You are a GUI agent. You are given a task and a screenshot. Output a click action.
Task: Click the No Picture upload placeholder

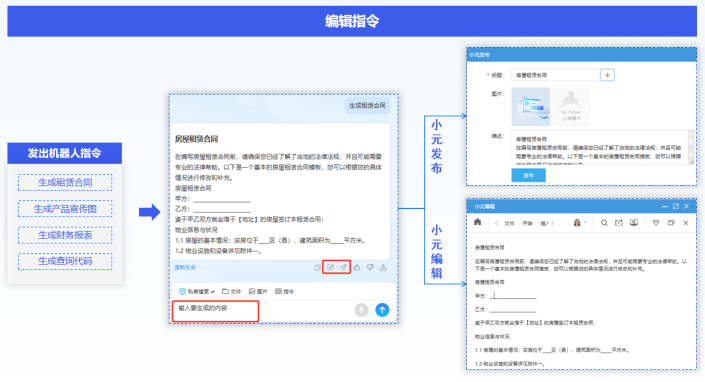pos(571,107)
